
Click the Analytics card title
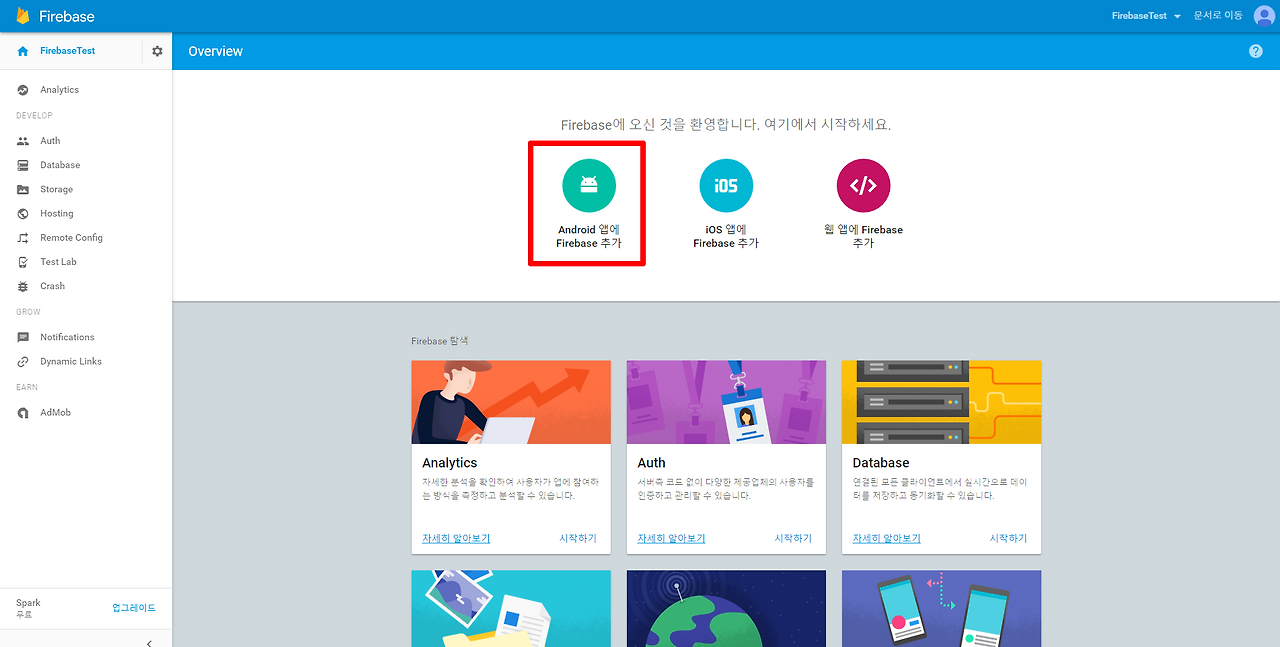450,463
